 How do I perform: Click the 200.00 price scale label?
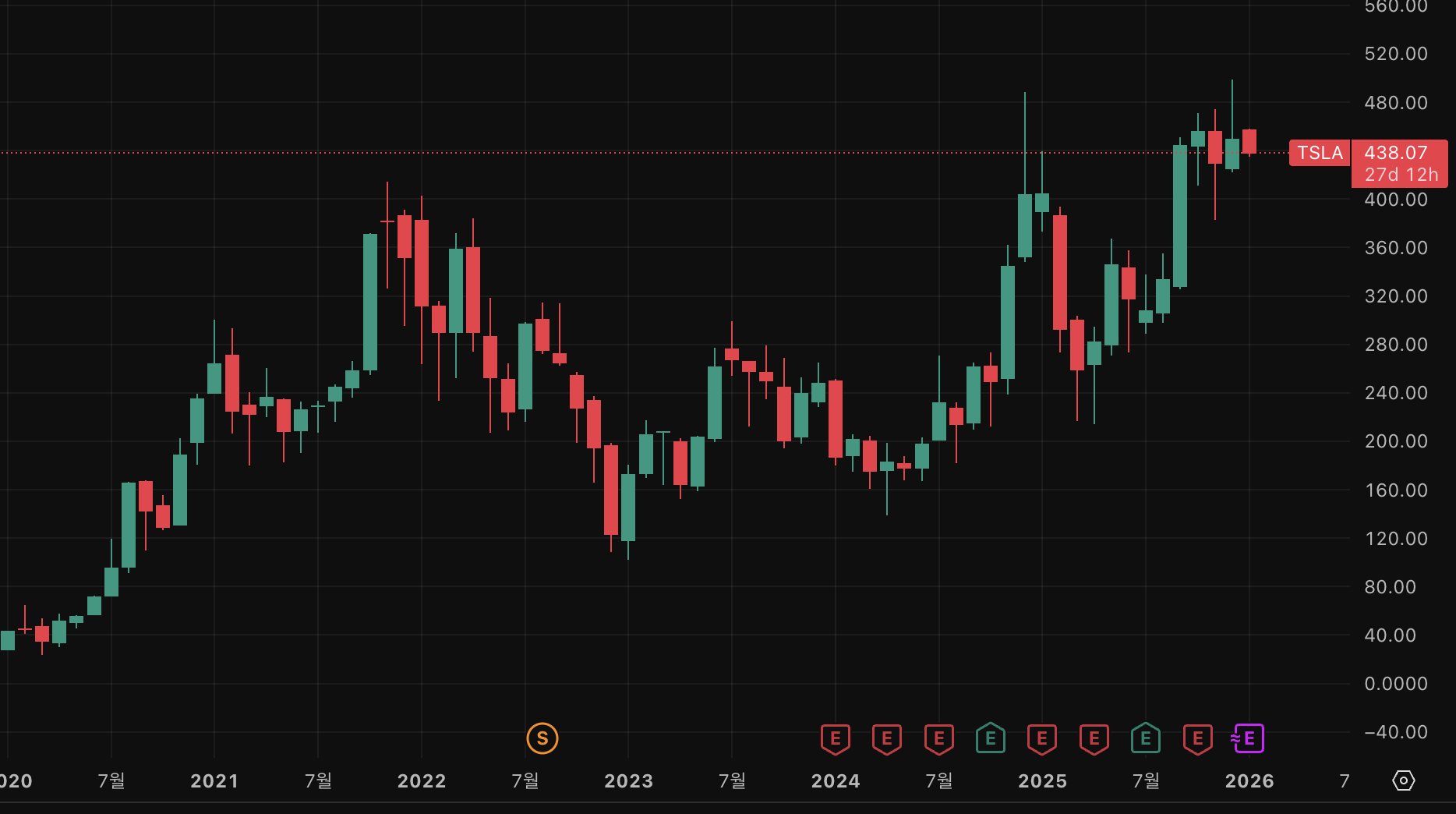click(1396, 441)
